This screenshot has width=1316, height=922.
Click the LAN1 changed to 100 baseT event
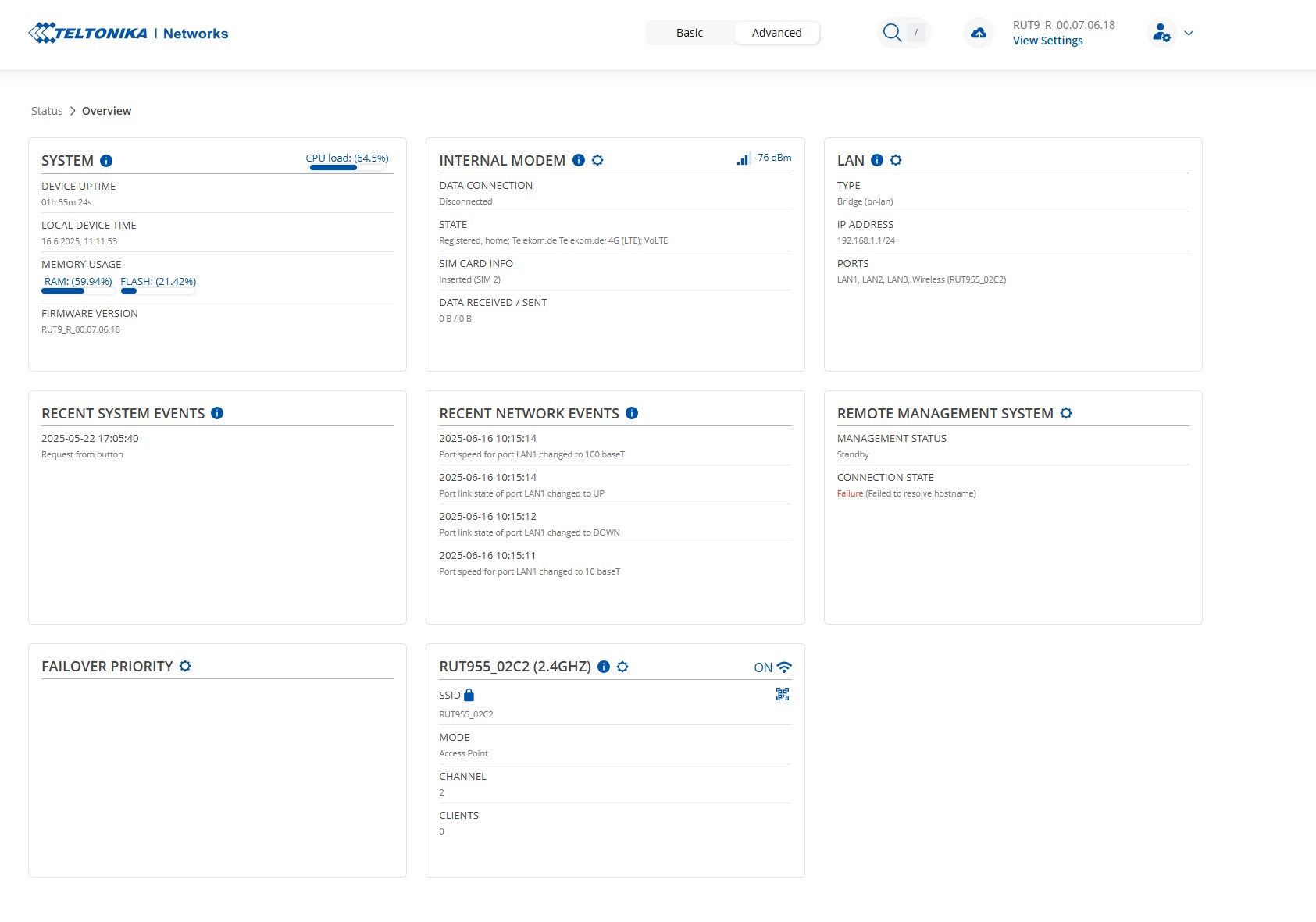click(x=532, y=454)
